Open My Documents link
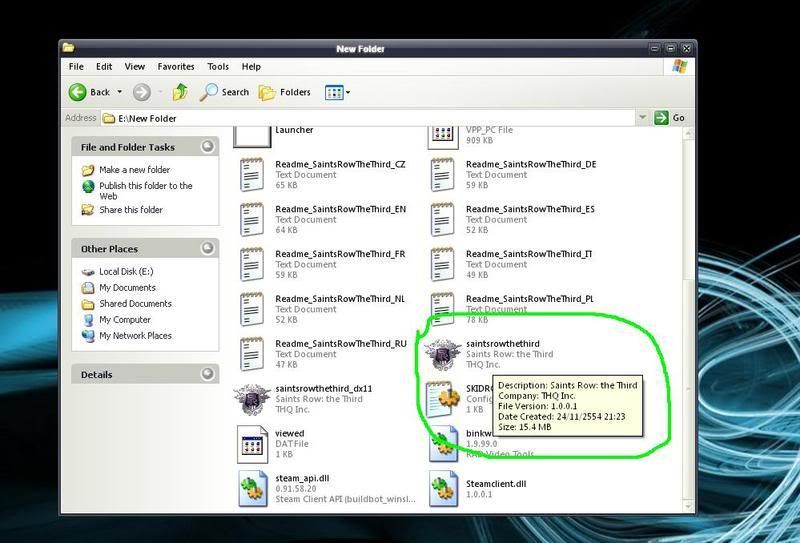The height and width of the screenshot is (543, 800). tap(127, 288)
